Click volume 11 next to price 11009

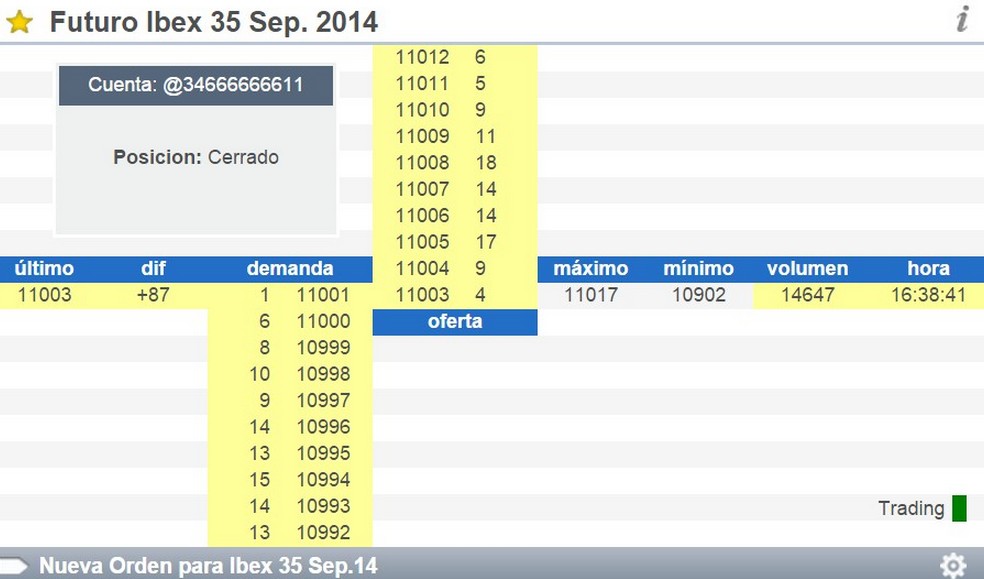coord(486,136)
